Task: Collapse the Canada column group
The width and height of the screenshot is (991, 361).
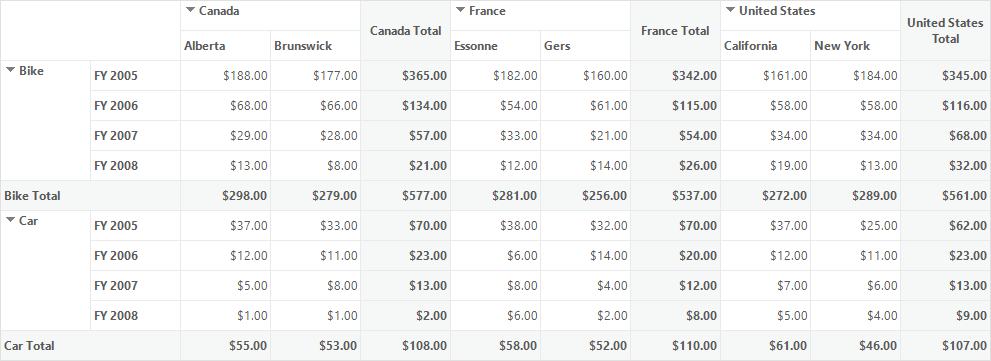Action: tap(190, 10)
